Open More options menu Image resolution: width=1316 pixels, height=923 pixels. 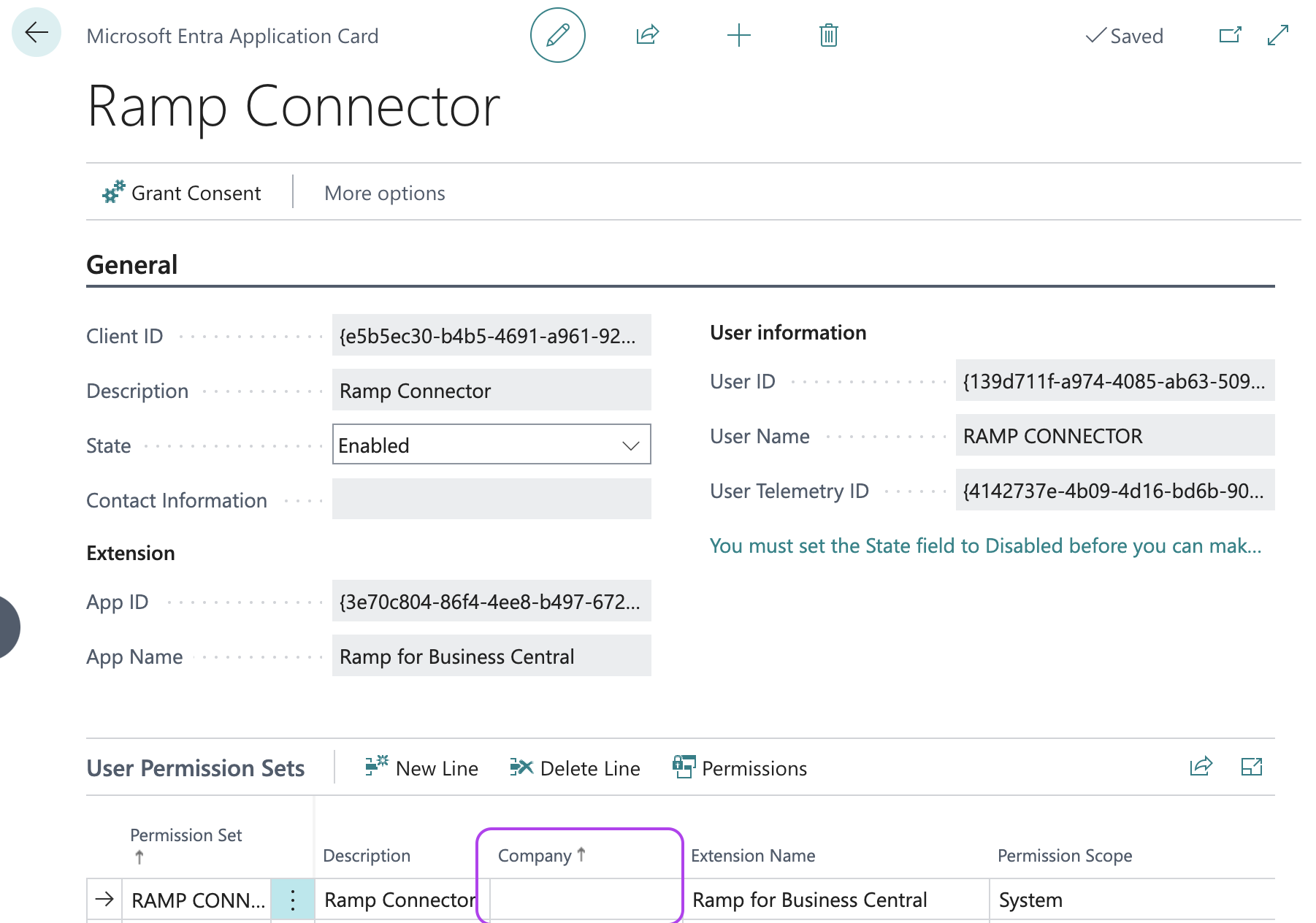click(x=384, y=193)
